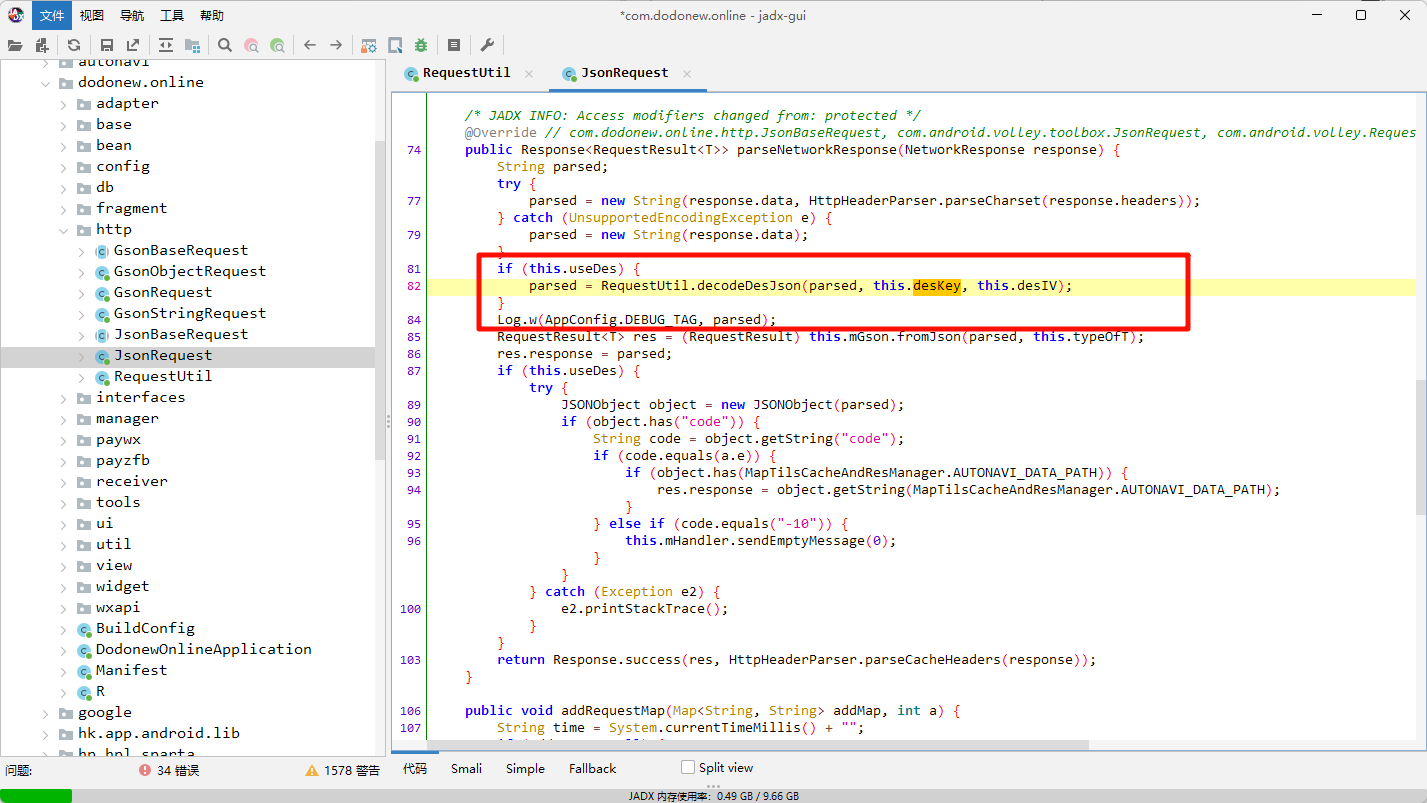1427x803 pixels.
Task: Click the Reload files icon
Action: (74, 45)
